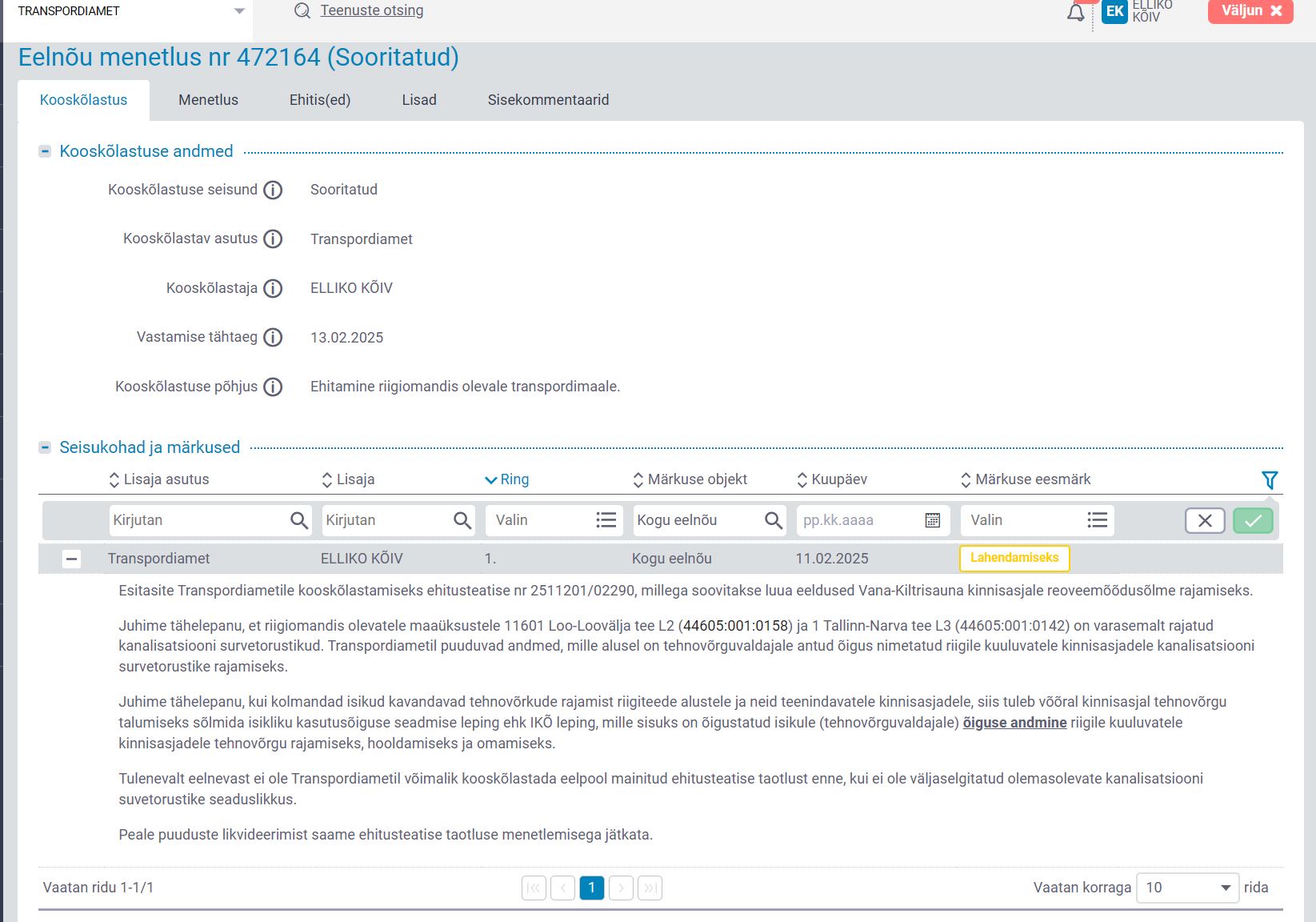1316x922 pixels.
Task: Go to next page of results
Action: pos(621,888)
